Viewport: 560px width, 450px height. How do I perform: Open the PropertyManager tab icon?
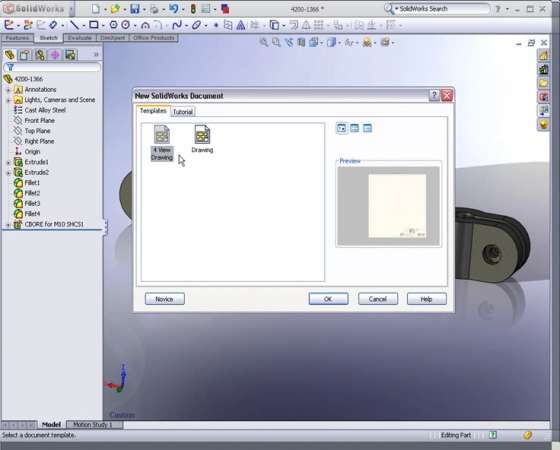[25, 55]
